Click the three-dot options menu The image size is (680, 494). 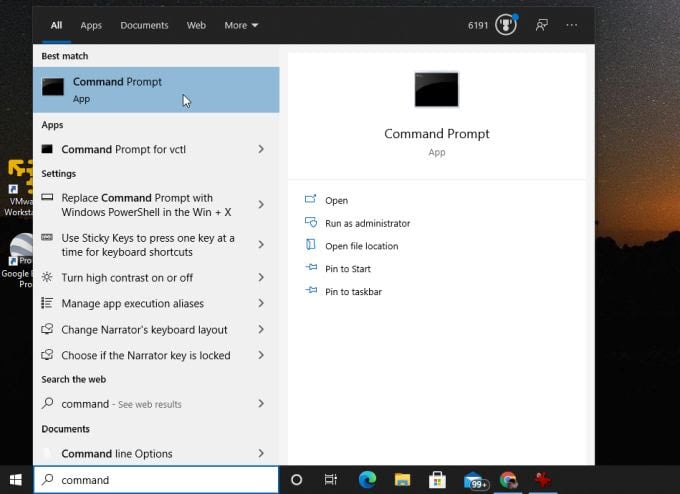pos(572,25)
